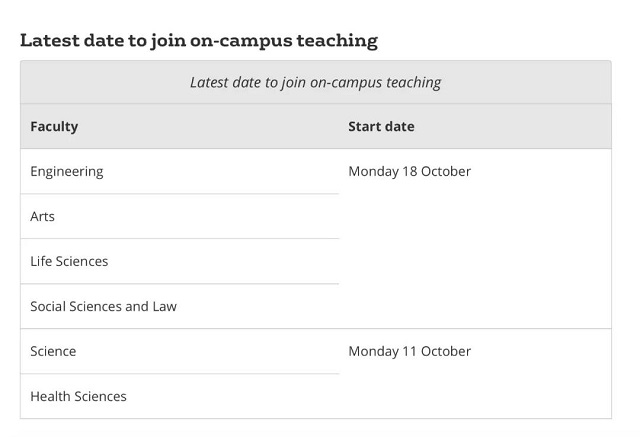This screenshot has height=437, width=640.
Task: Click the word Life in Life Sciences row
Action: [x=41, y=261]
